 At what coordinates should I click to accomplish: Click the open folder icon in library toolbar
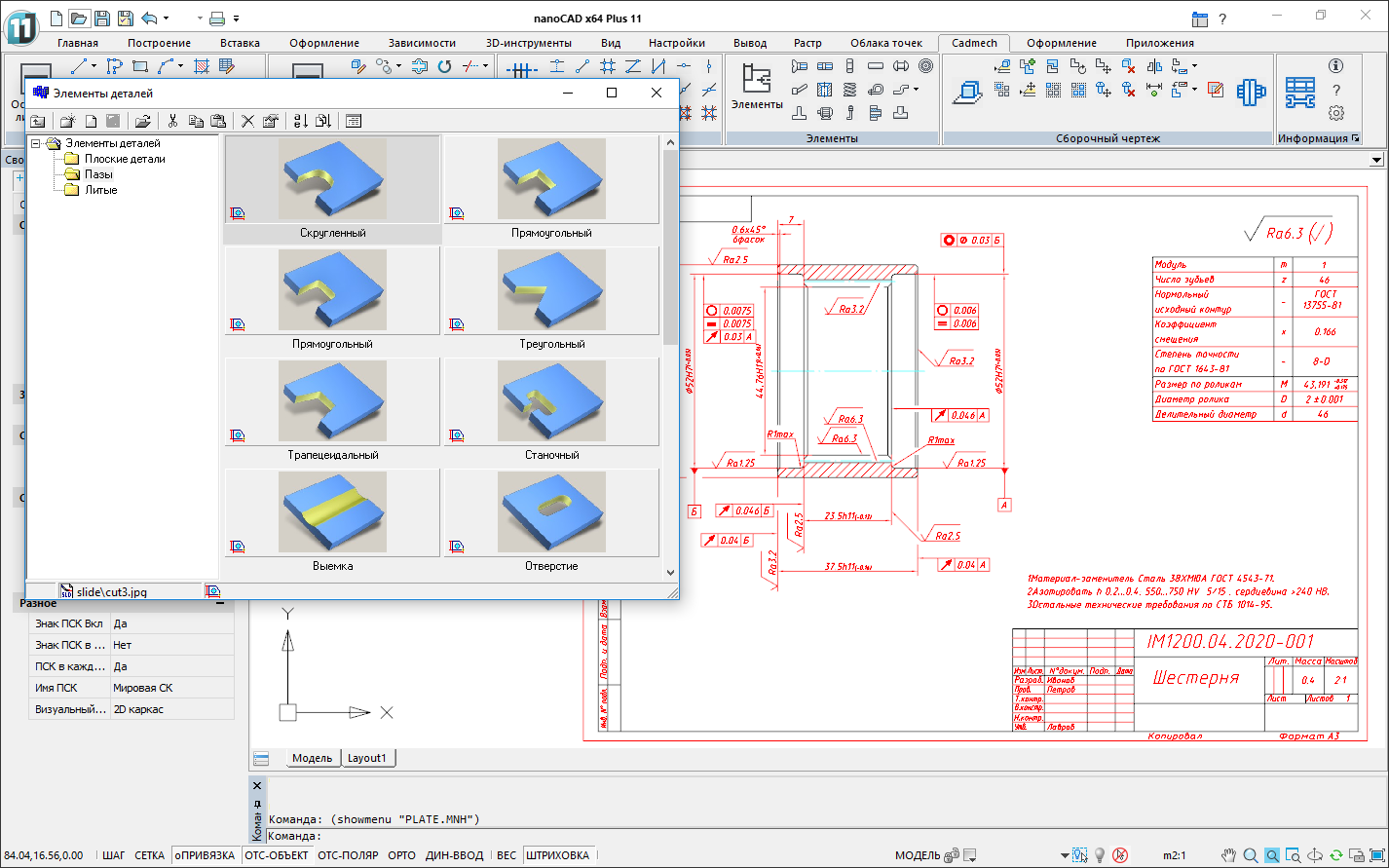142,121
